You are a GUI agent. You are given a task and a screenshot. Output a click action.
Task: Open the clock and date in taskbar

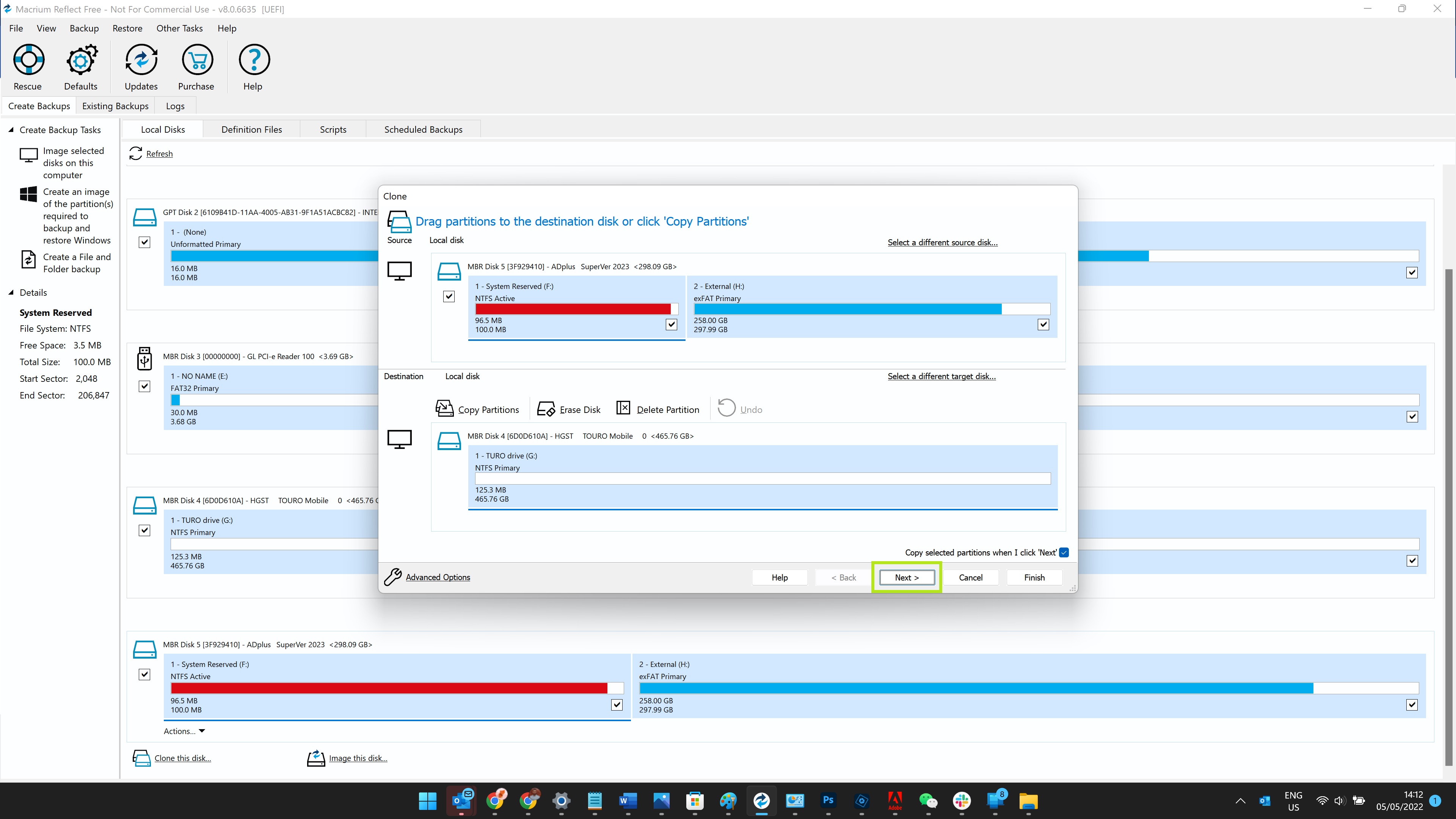[1400, 800]
